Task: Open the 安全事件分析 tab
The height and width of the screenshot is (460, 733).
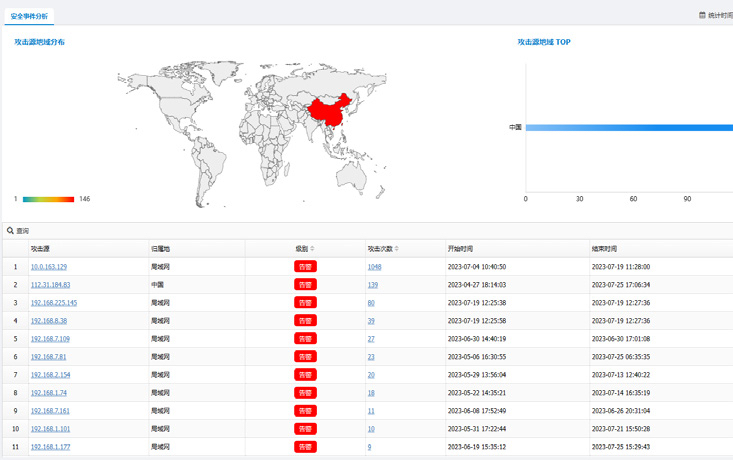Action: tap(29, 16)
